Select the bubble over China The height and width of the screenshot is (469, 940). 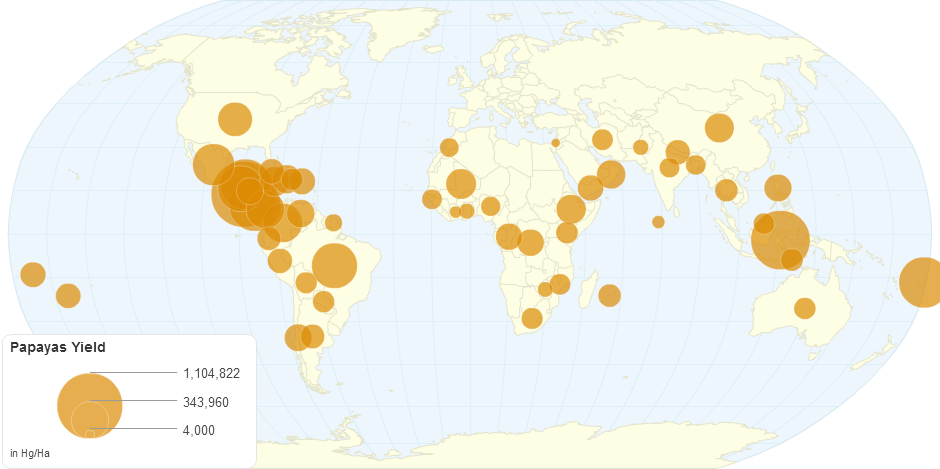tap(719, 127)
